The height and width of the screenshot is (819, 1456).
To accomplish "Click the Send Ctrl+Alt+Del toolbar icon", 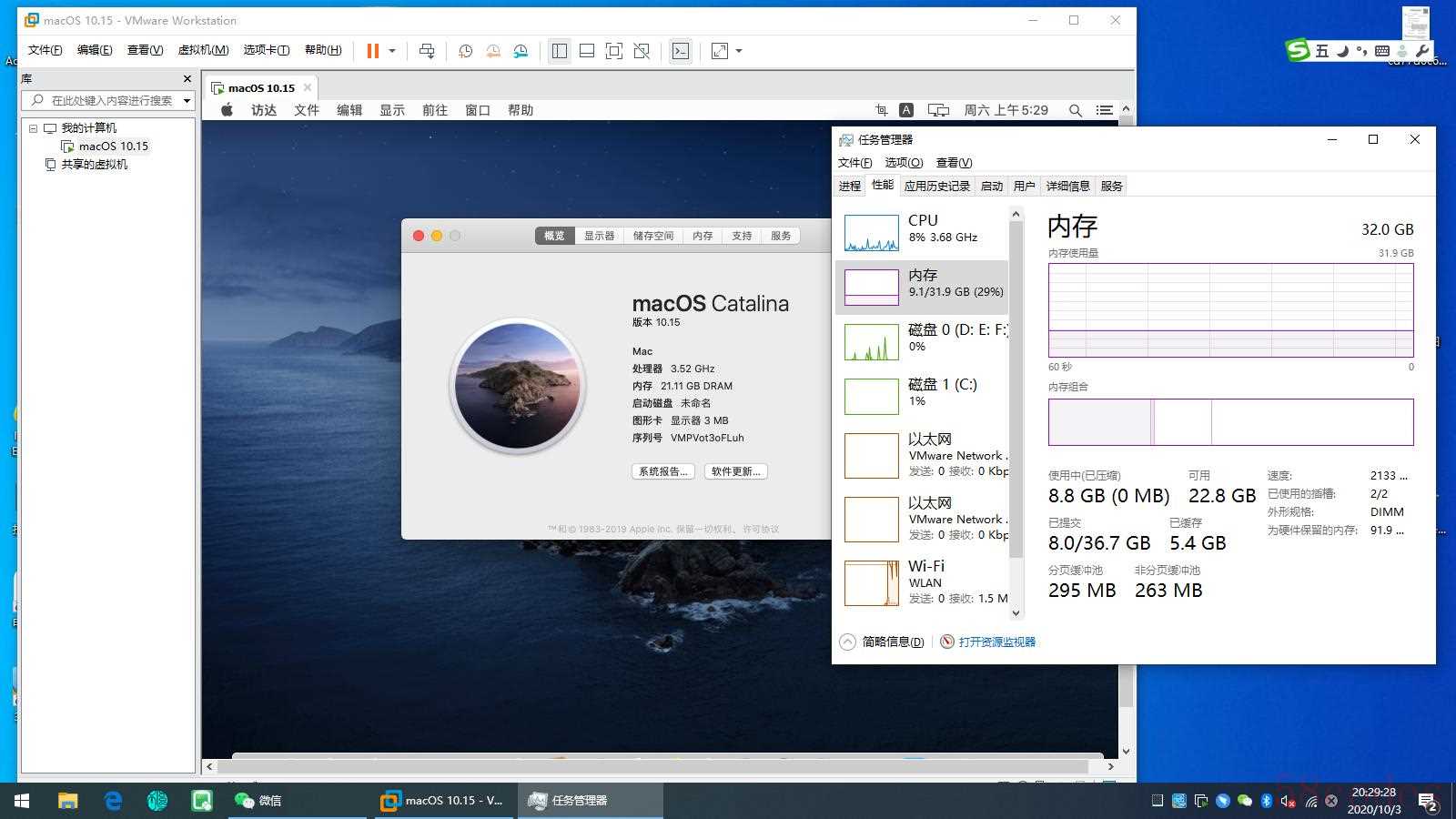I will [427, 51].
